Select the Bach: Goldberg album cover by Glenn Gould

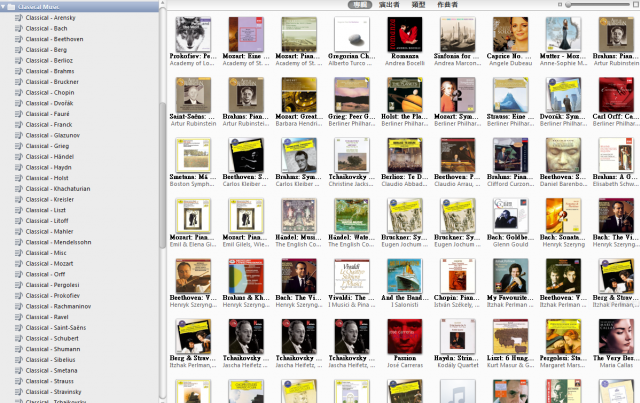tap(510, 216)
